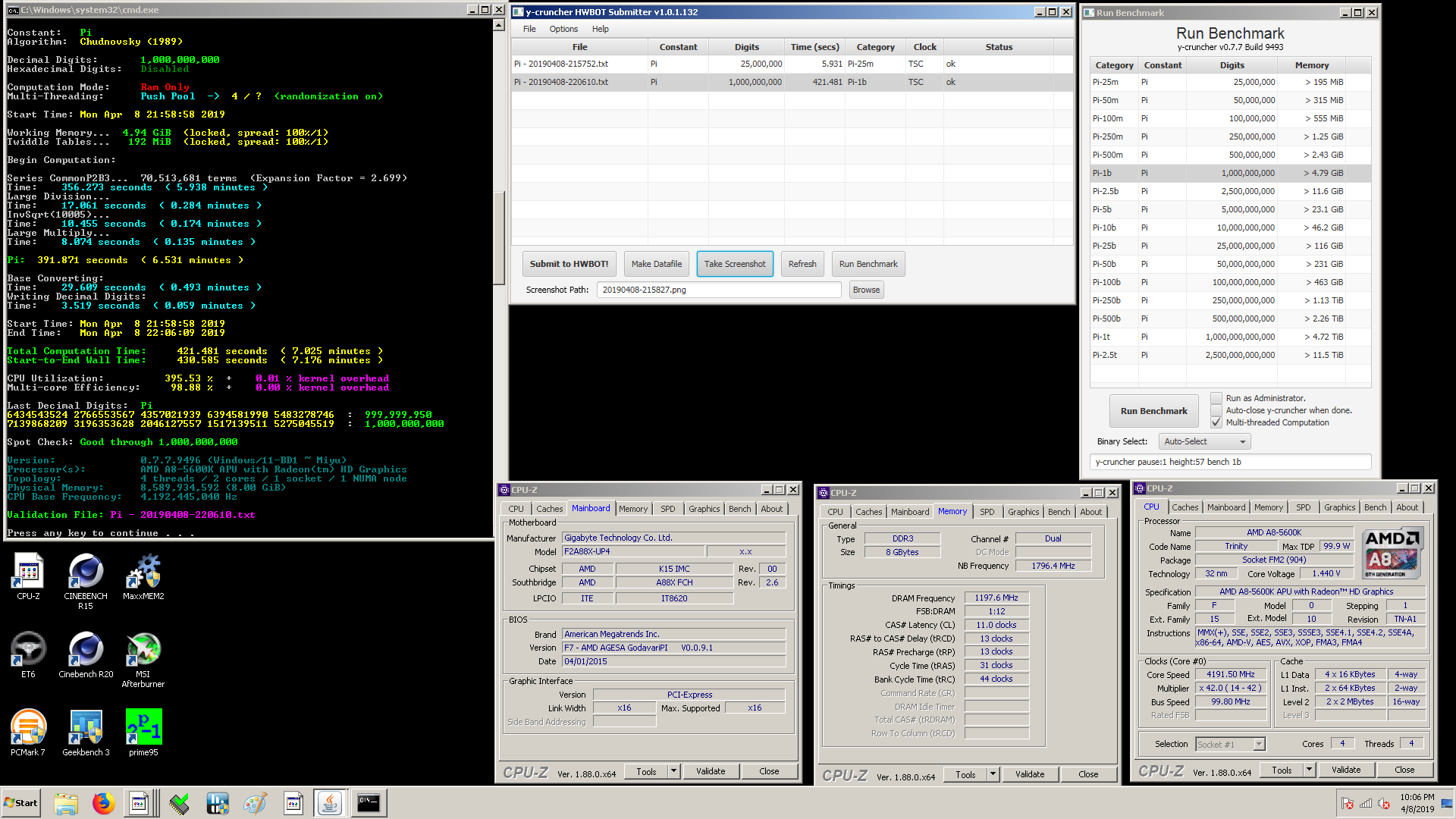Open the MSI Afterburner desktop icon
Screen dimensions: 1456x819
(x=143, y=659)
